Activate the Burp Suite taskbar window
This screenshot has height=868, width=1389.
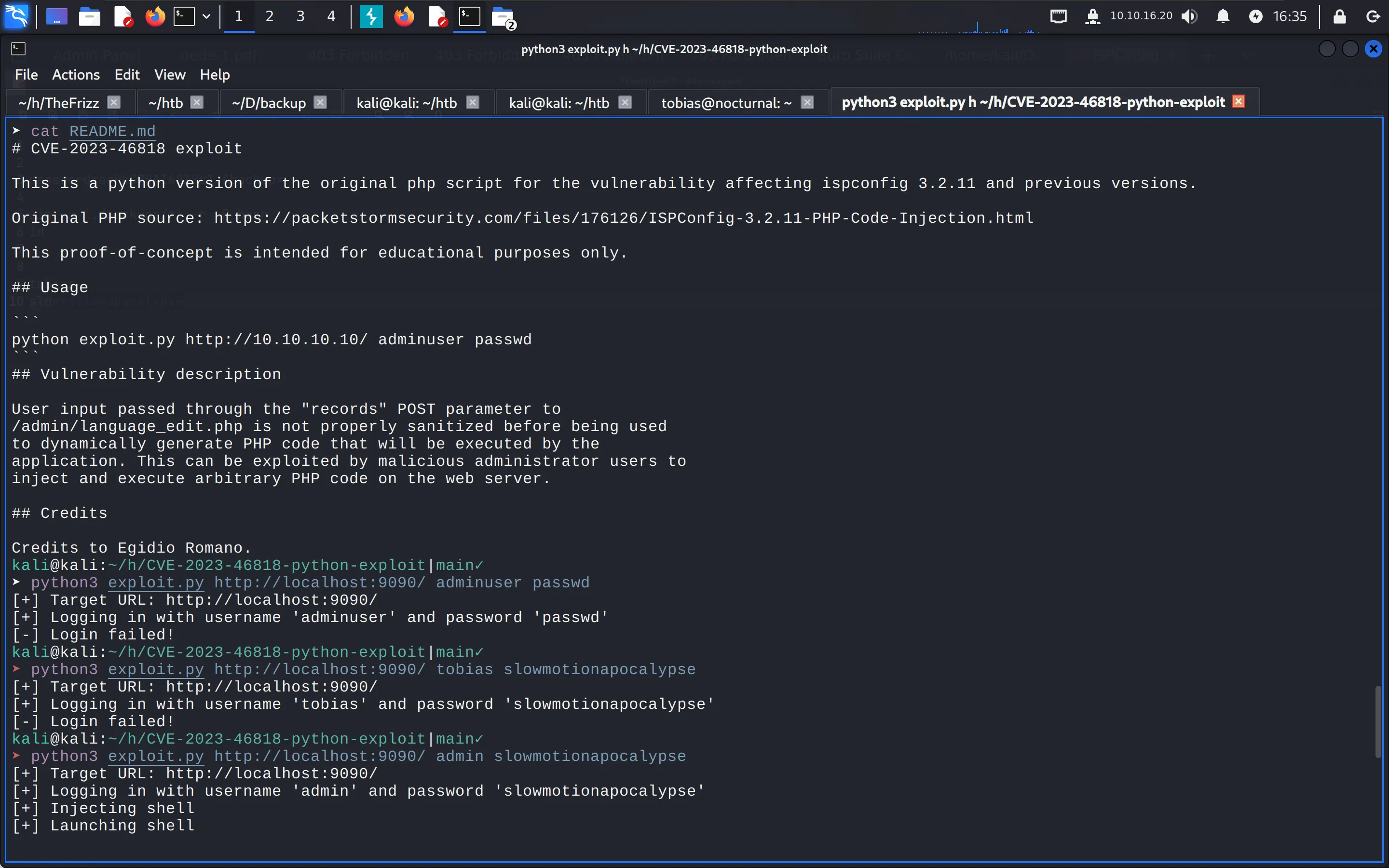(371, 17)
